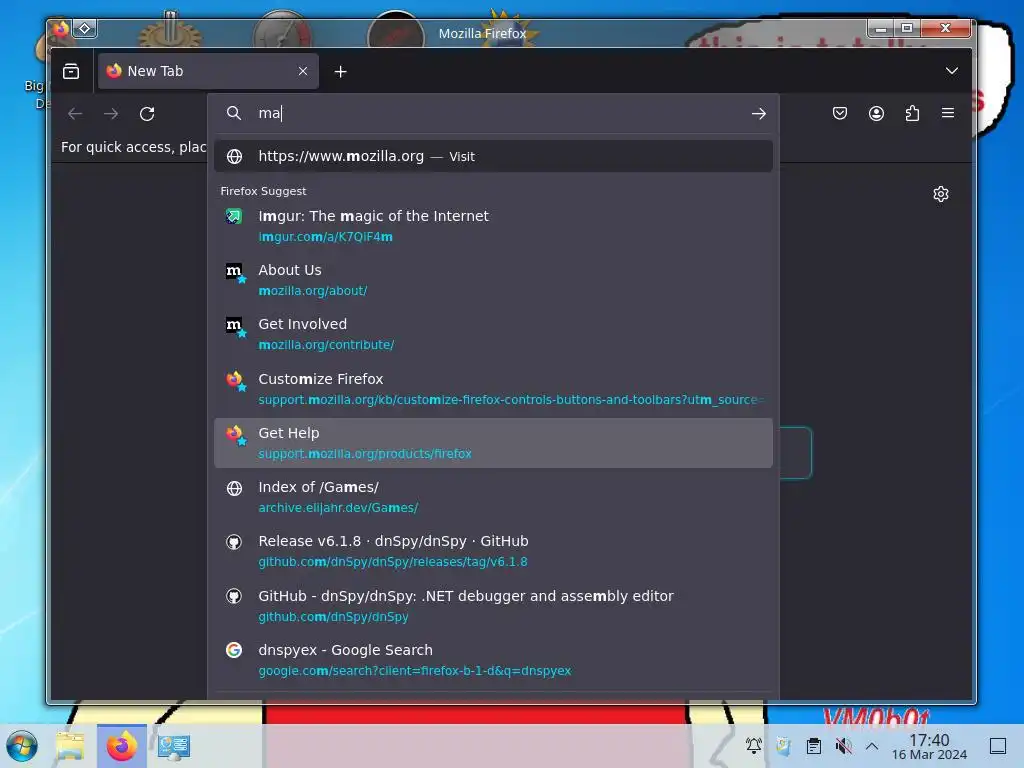Open a new tab with plus button
This screenshot has width=1024, height=768.
340,72
